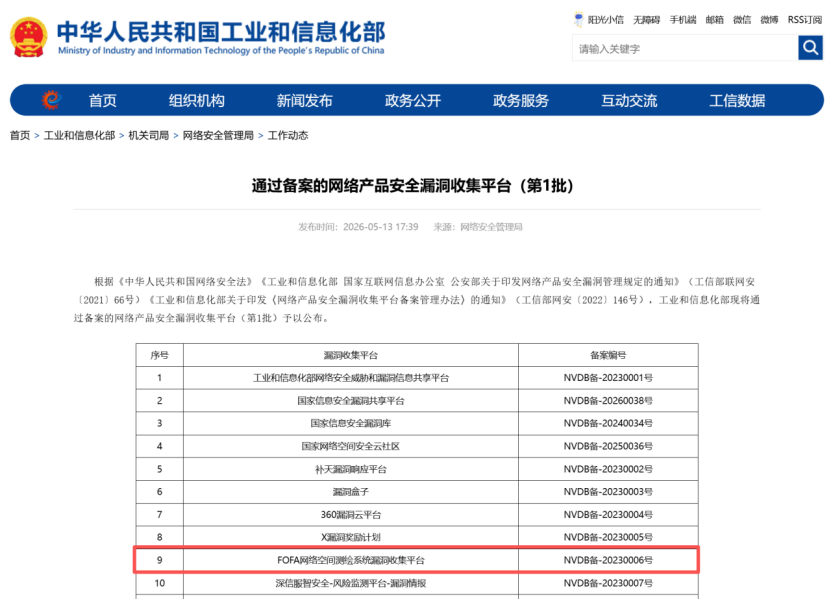Viewport: 831px width, 600px height.
Task: Click the 微博 link in header
Action: [x=769, y=20]
